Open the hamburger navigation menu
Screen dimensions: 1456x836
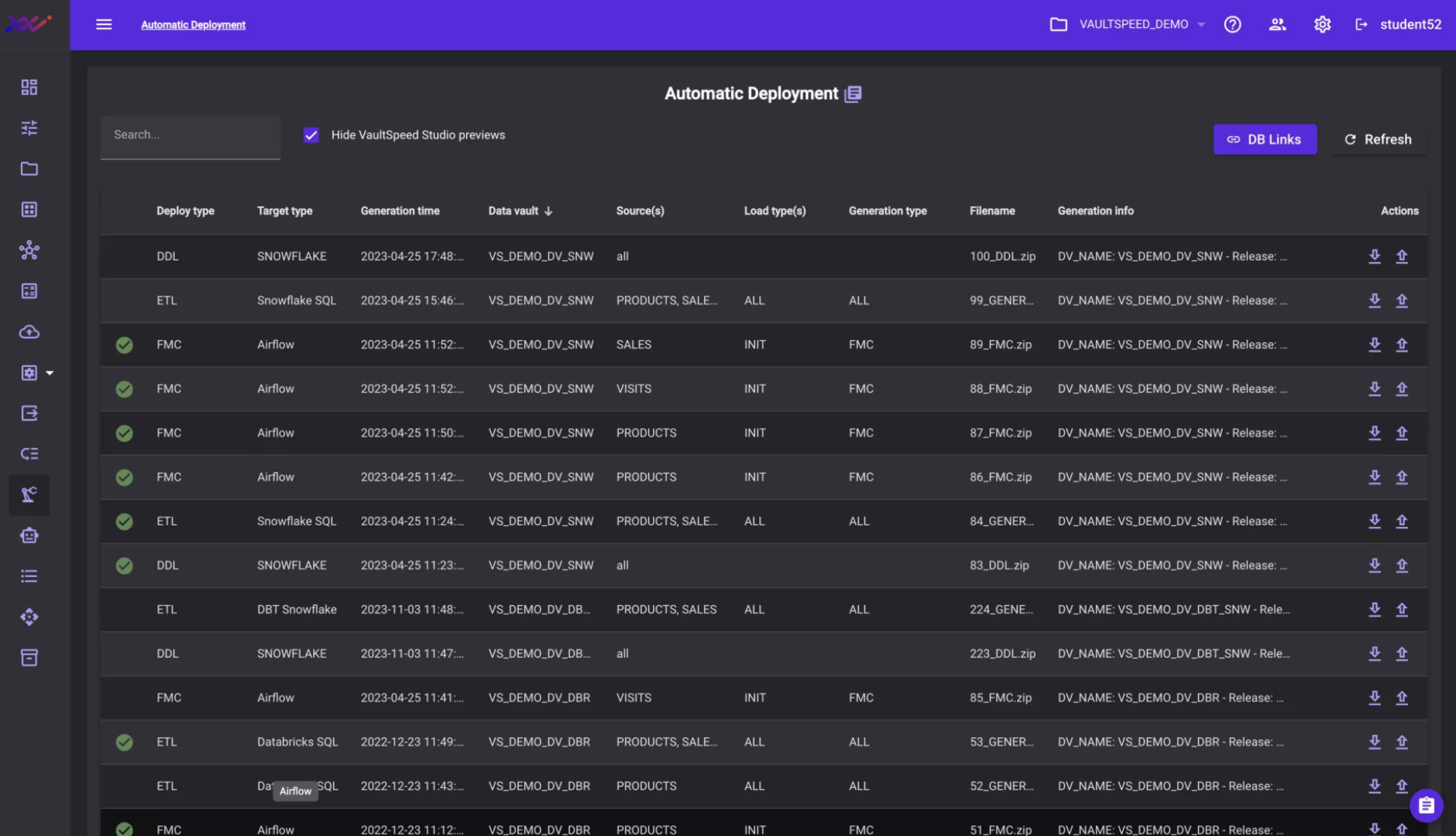pyautogui.click(x=104, y=25)
